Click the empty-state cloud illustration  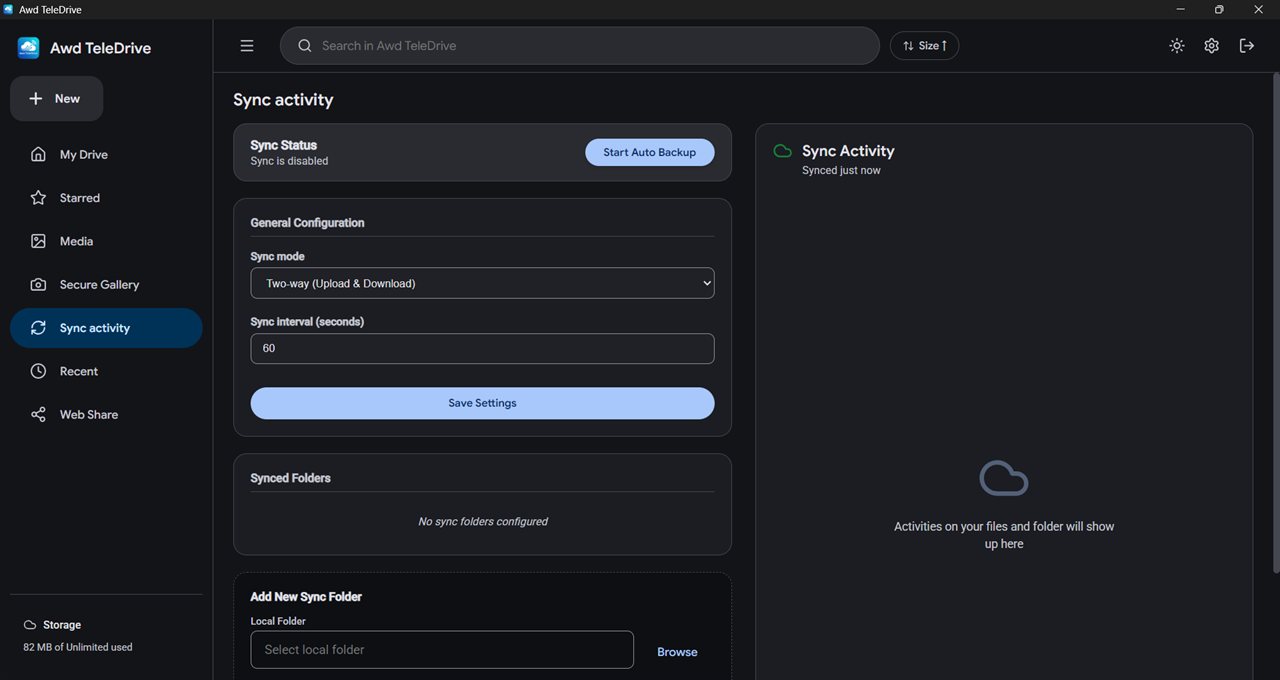click(1004, 479)
